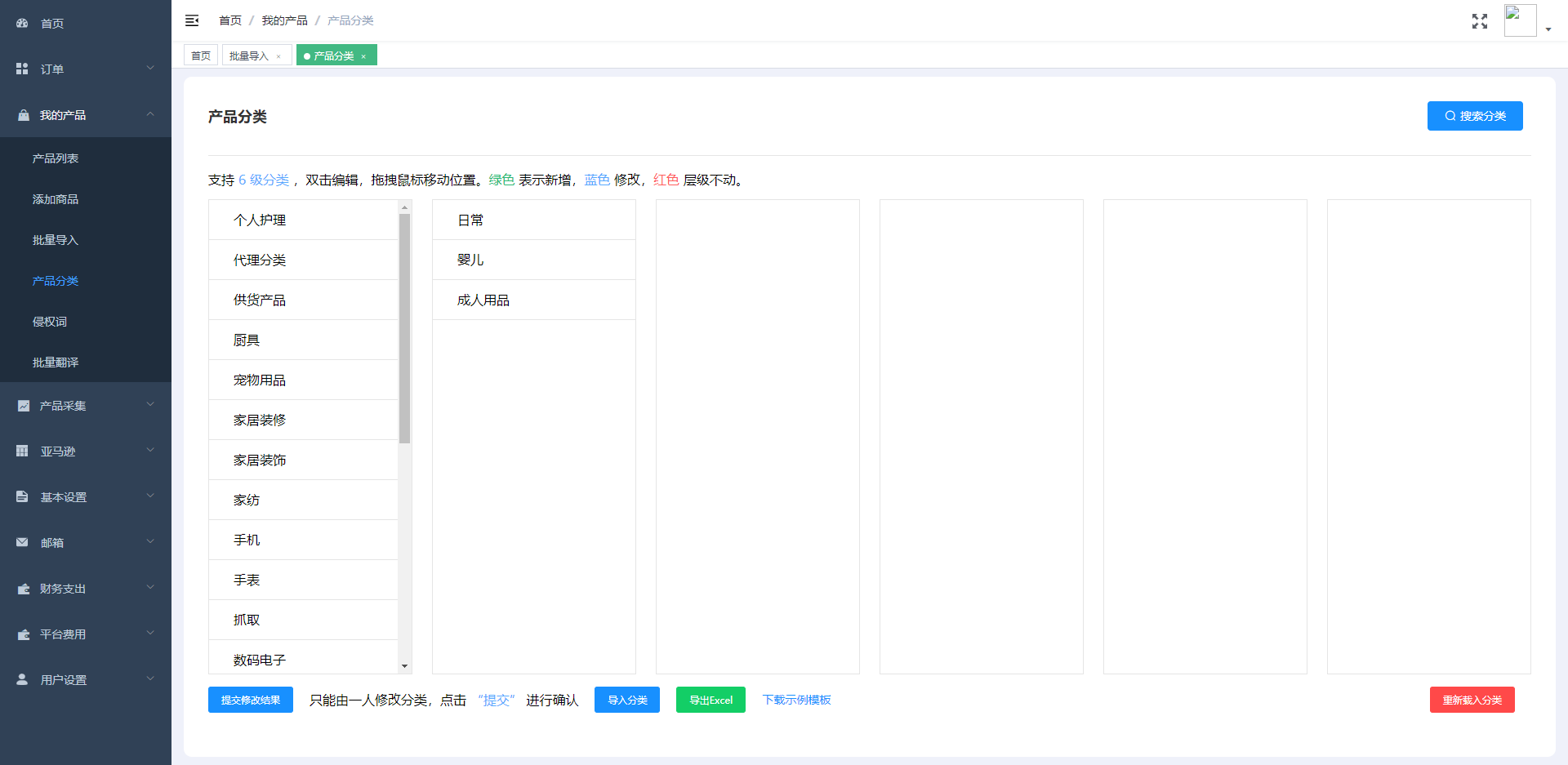The height and width of the screenshot is (765, 1568).
Task: Click the 首页 dashboard icon in sidebar
Action: click(x=22, y=24)
